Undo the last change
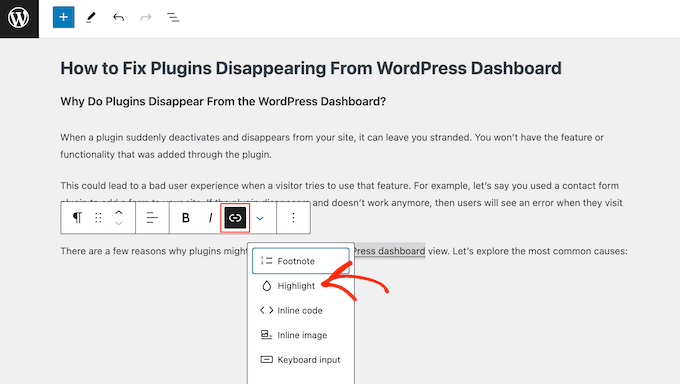The width and height of the screenshot is (680, 384). coord(118,17)
